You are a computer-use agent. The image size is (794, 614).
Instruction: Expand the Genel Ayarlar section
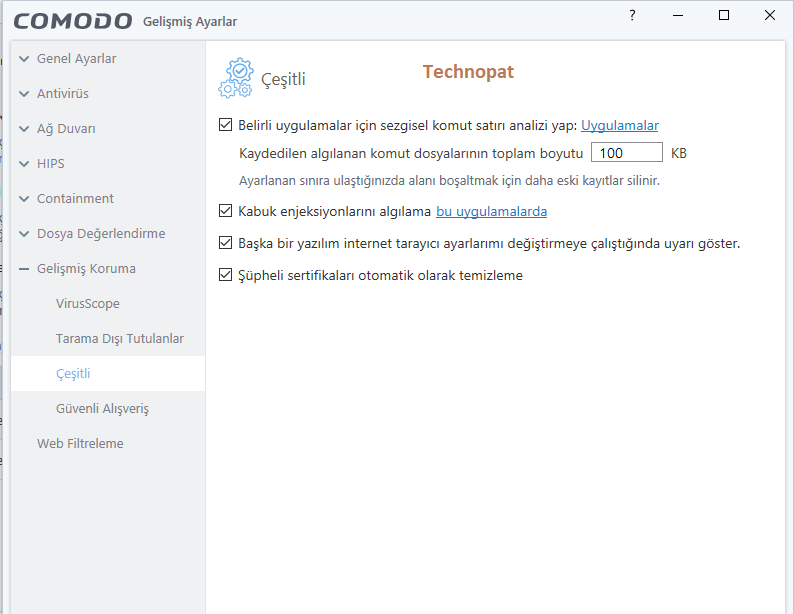point(25,59)
